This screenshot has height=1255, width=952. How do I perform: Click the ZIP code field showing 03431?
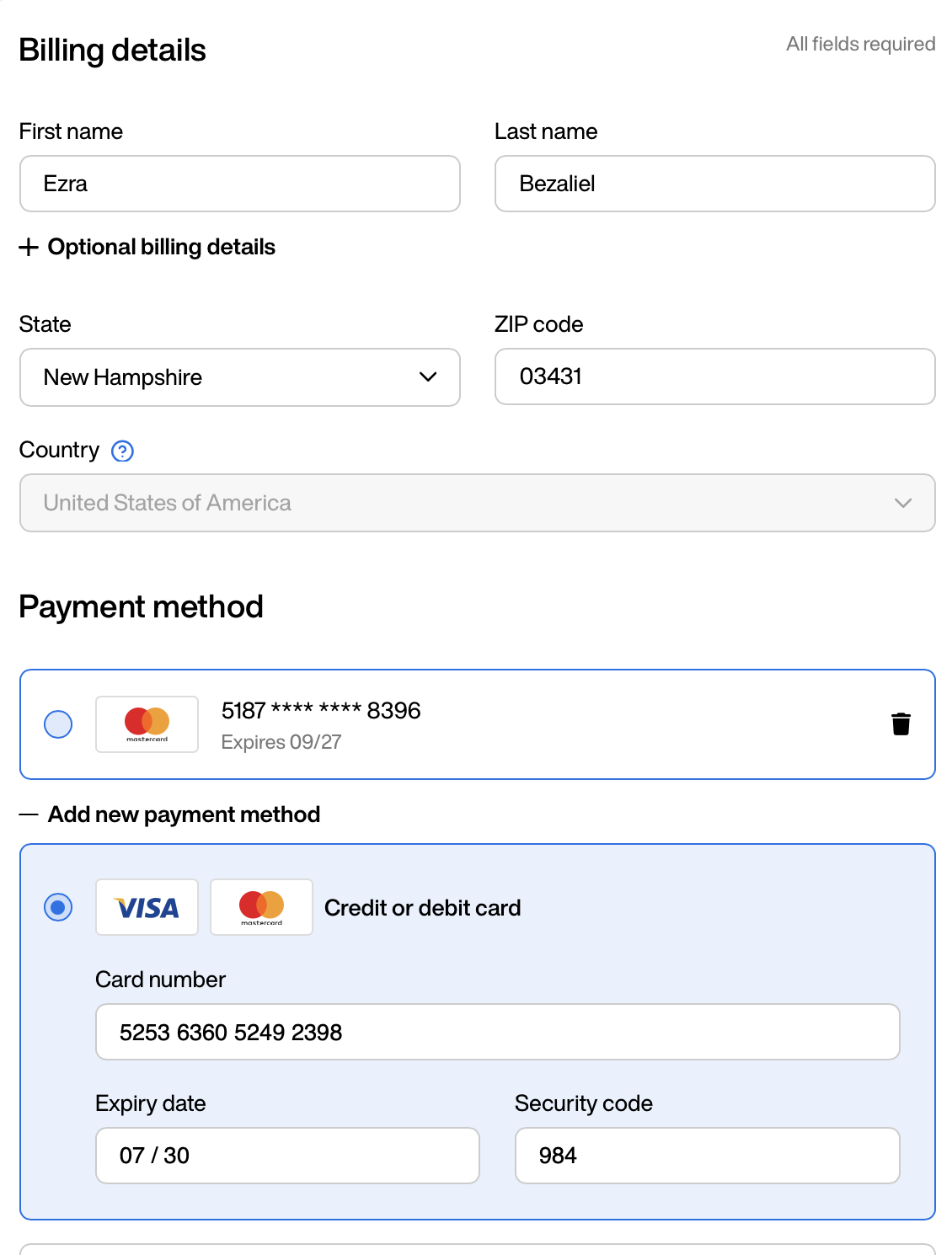pos(715,376)
